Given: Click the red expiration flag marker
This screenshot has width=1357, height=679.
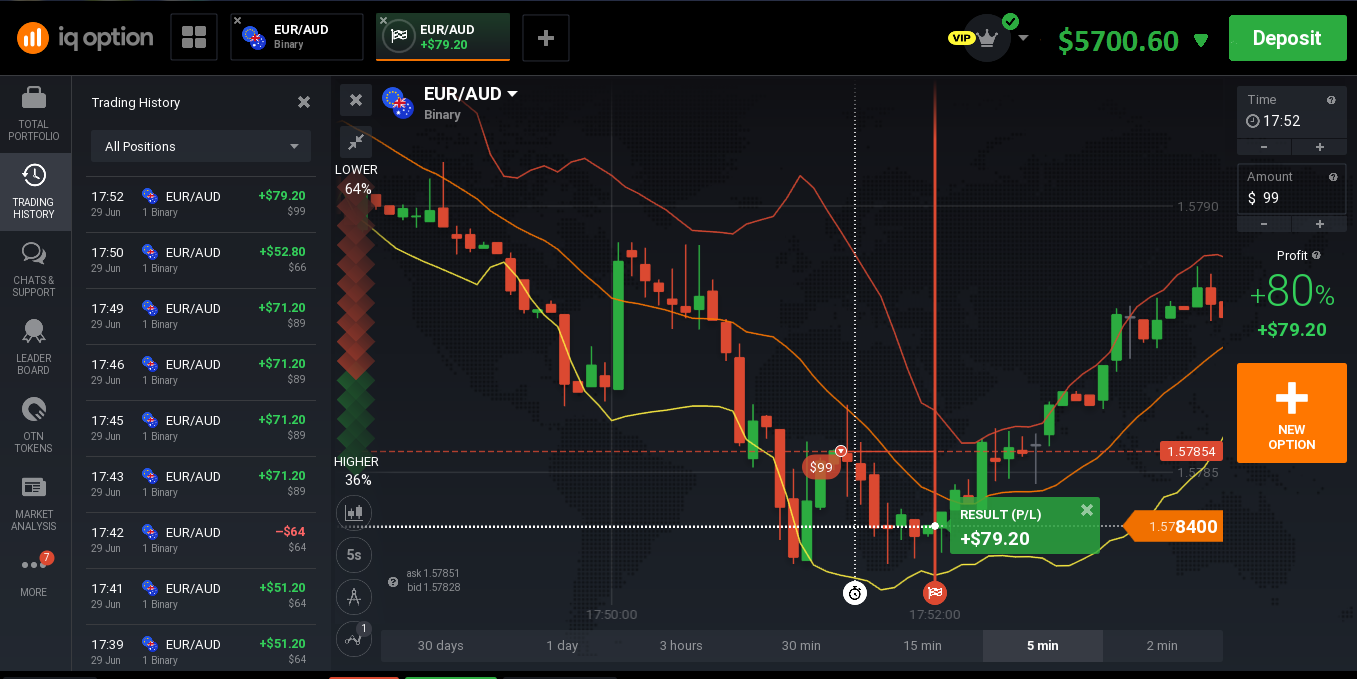Looking at the screenshot, I should point(935,592).
